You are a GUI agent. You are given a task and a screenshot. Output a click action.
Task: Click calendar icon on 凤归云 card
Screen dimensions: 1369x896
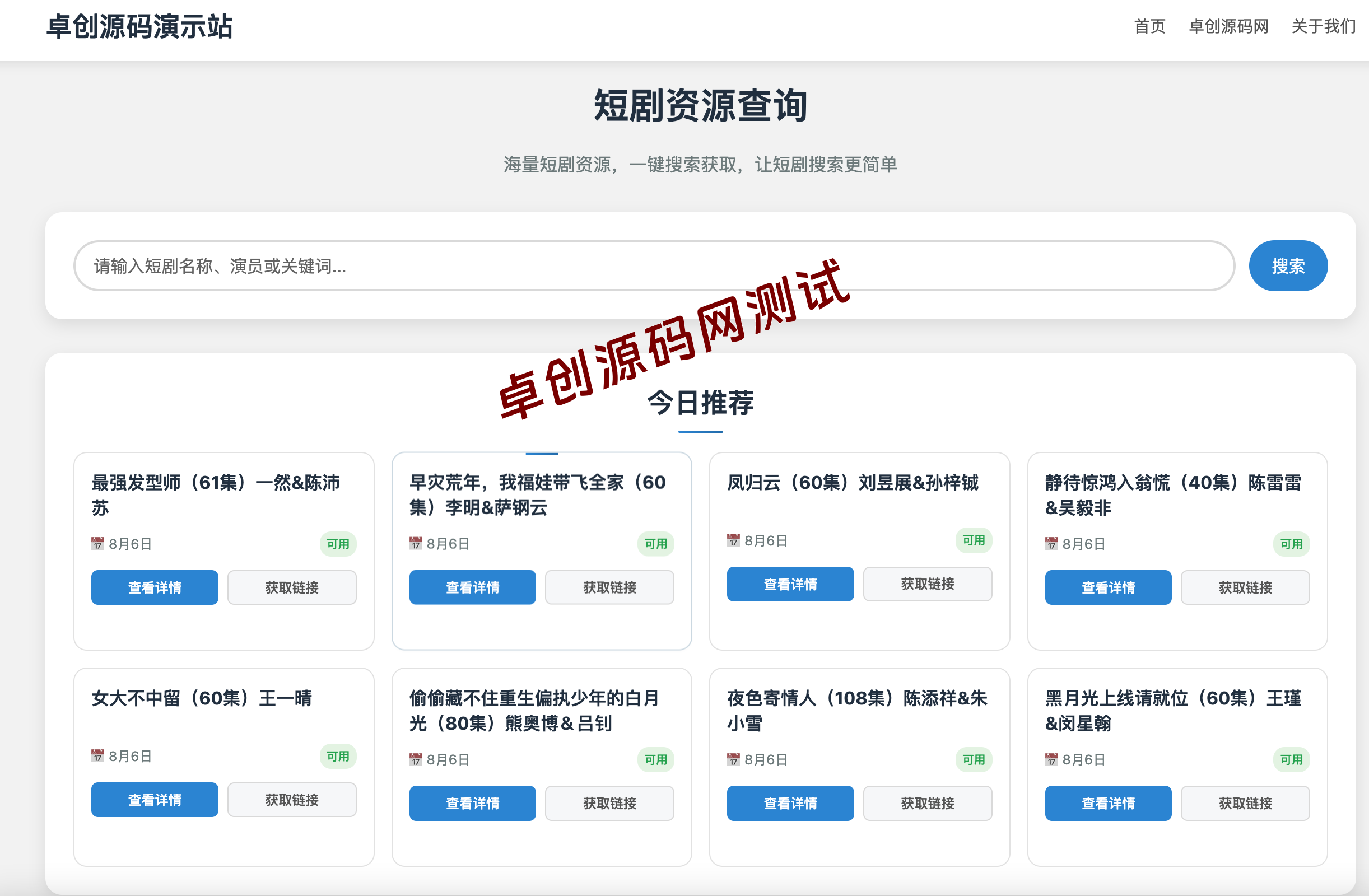point(733,540)
